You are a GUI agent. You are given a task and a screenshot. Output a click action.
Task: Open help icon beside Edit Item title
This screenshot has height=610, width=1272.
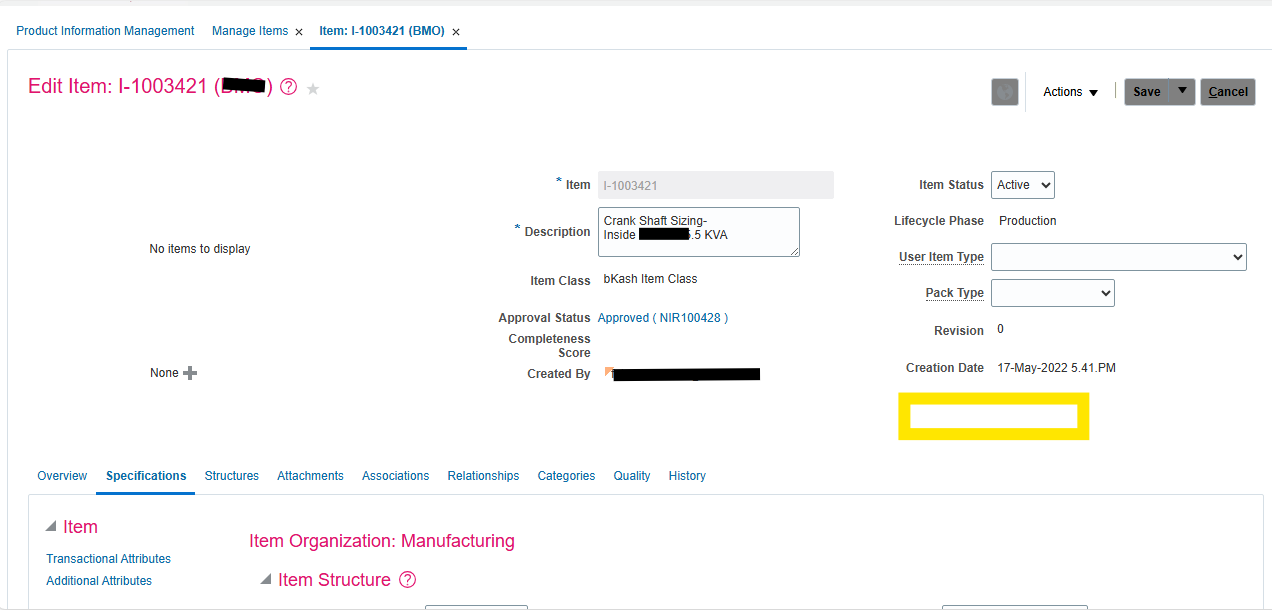[x=289, y=87]
